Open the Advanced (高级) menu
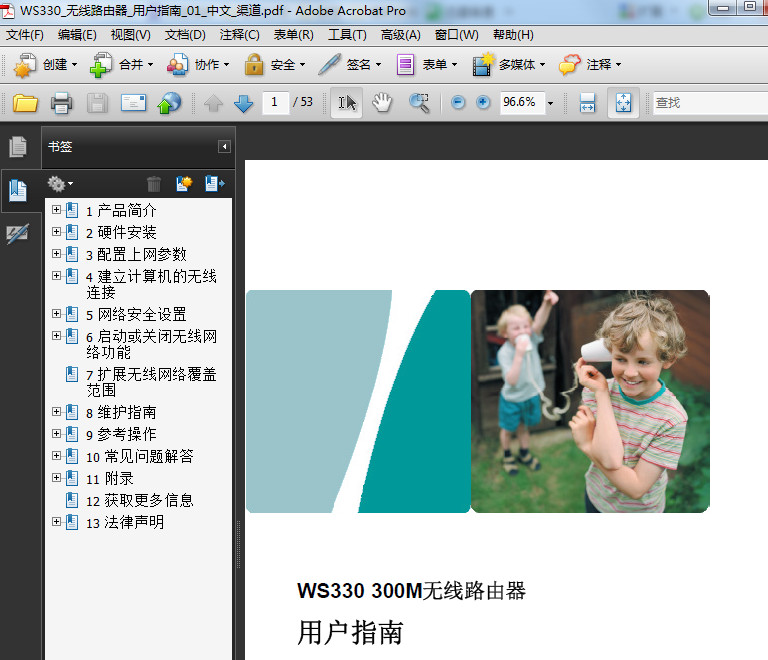 [x=401, y=35]
